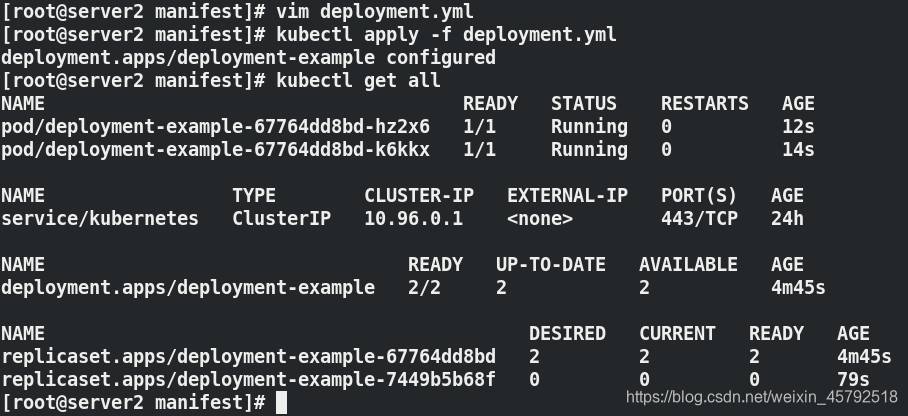Click 'deployment.apps/deployment-example configured' output line
The width and height of the screenshot is (908, 416).
tap(248, 57)
